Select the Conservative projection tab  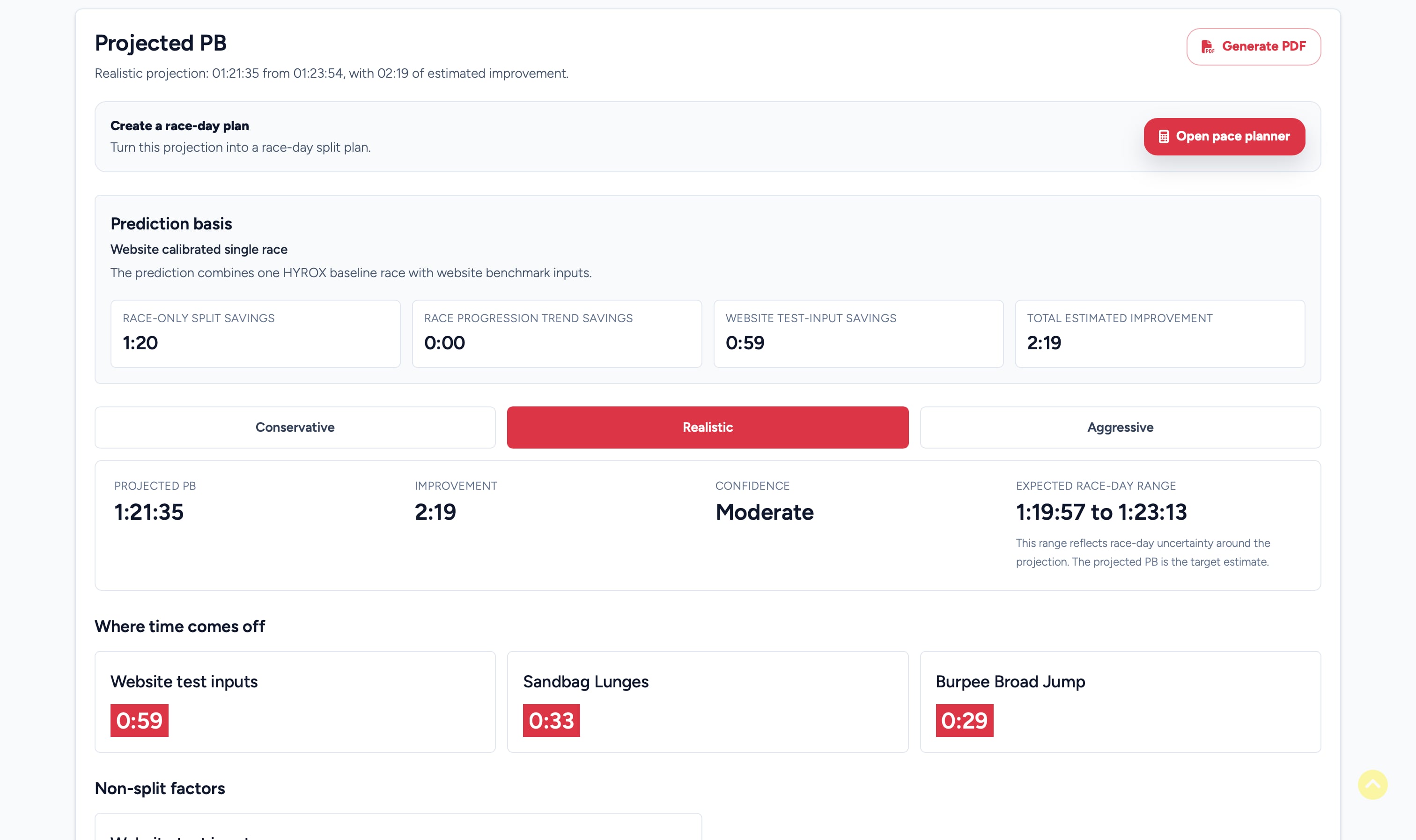[x=295, y=427]
